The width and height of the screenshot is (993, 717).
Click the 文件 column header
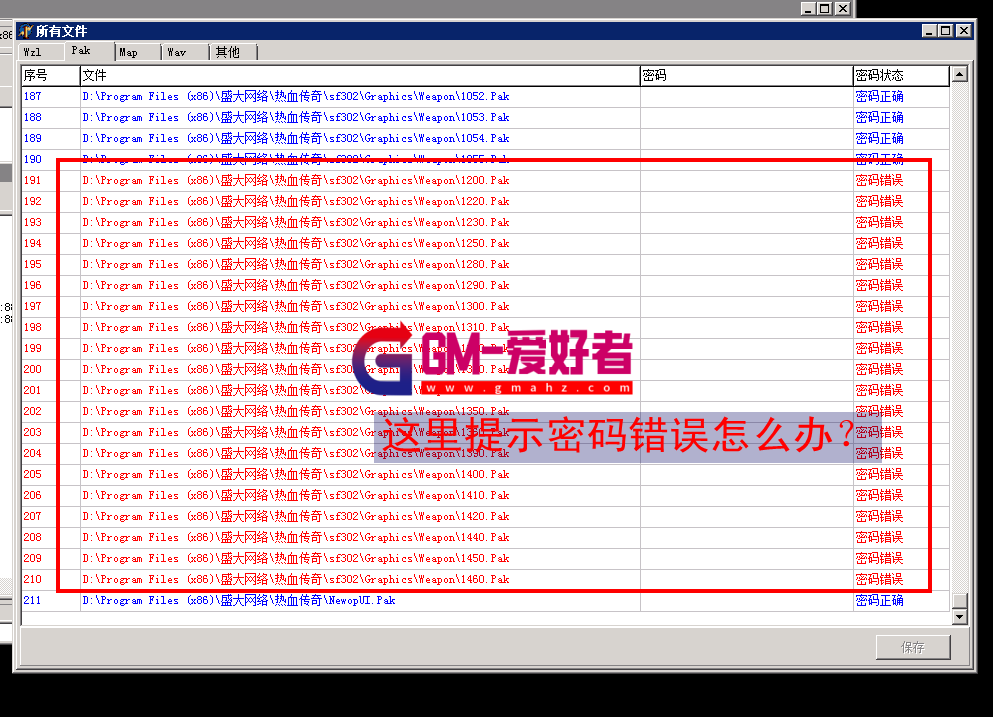coord(360,75)
